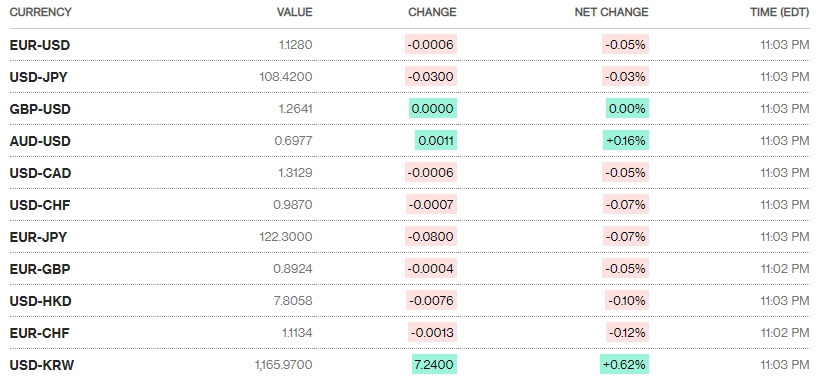The height and width of the screenshot is (378, 820).
Task: Select the EUR-USD value 1.1280
Action: [x=295, y=45]
